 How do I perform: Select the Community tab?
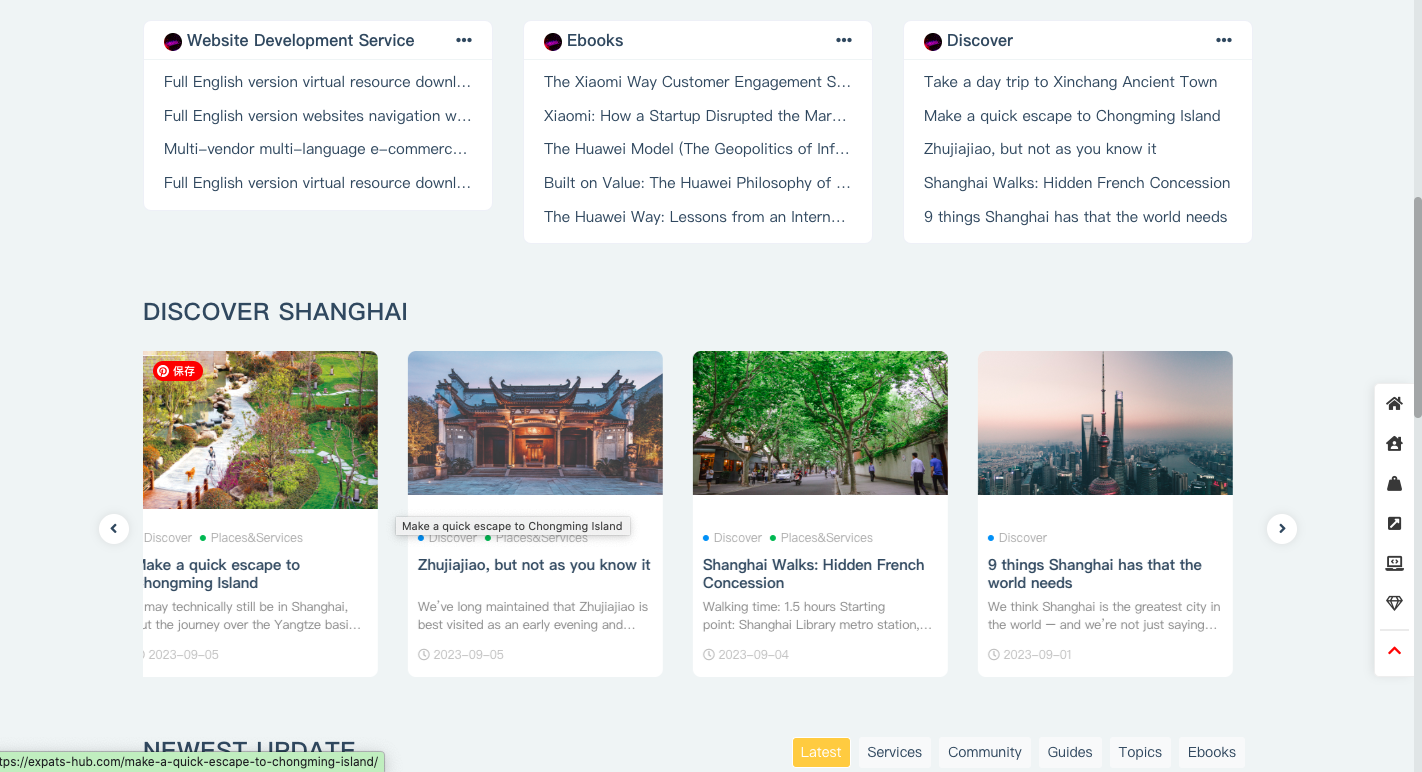click(x=984, y=752)
